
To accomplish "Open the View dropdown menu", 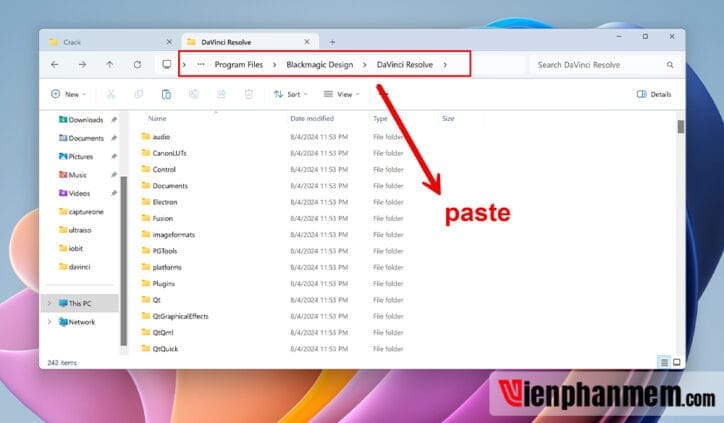I will pos(341,94).
